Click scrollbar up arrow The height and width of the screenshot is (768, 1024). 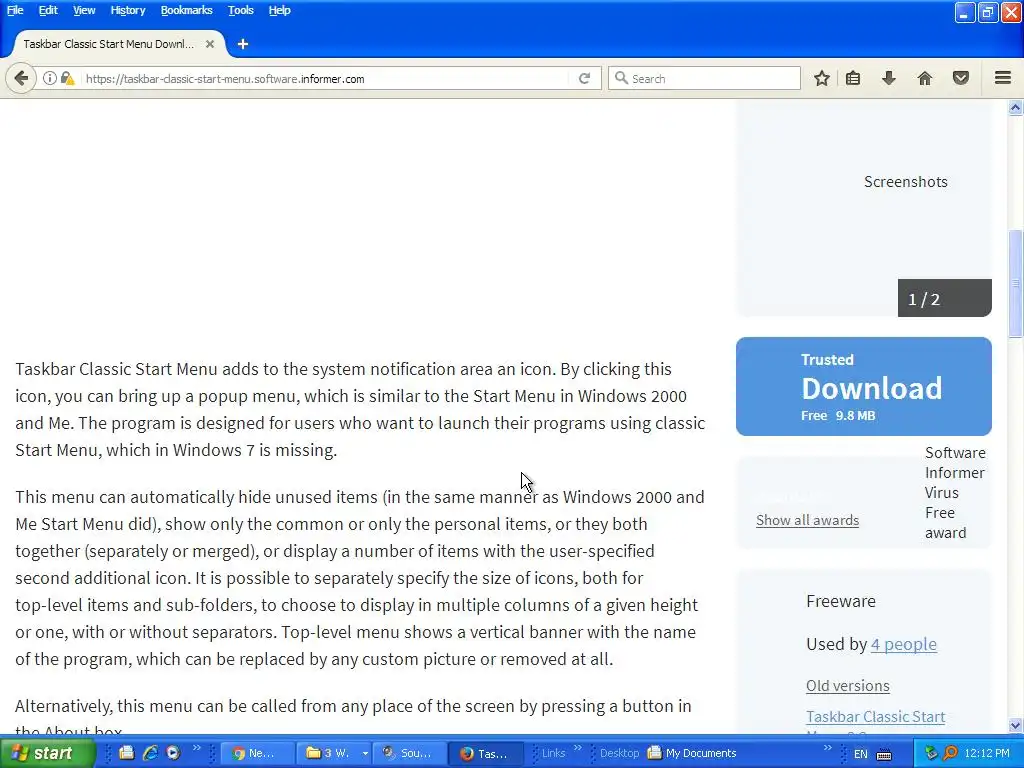(1015, 108)
